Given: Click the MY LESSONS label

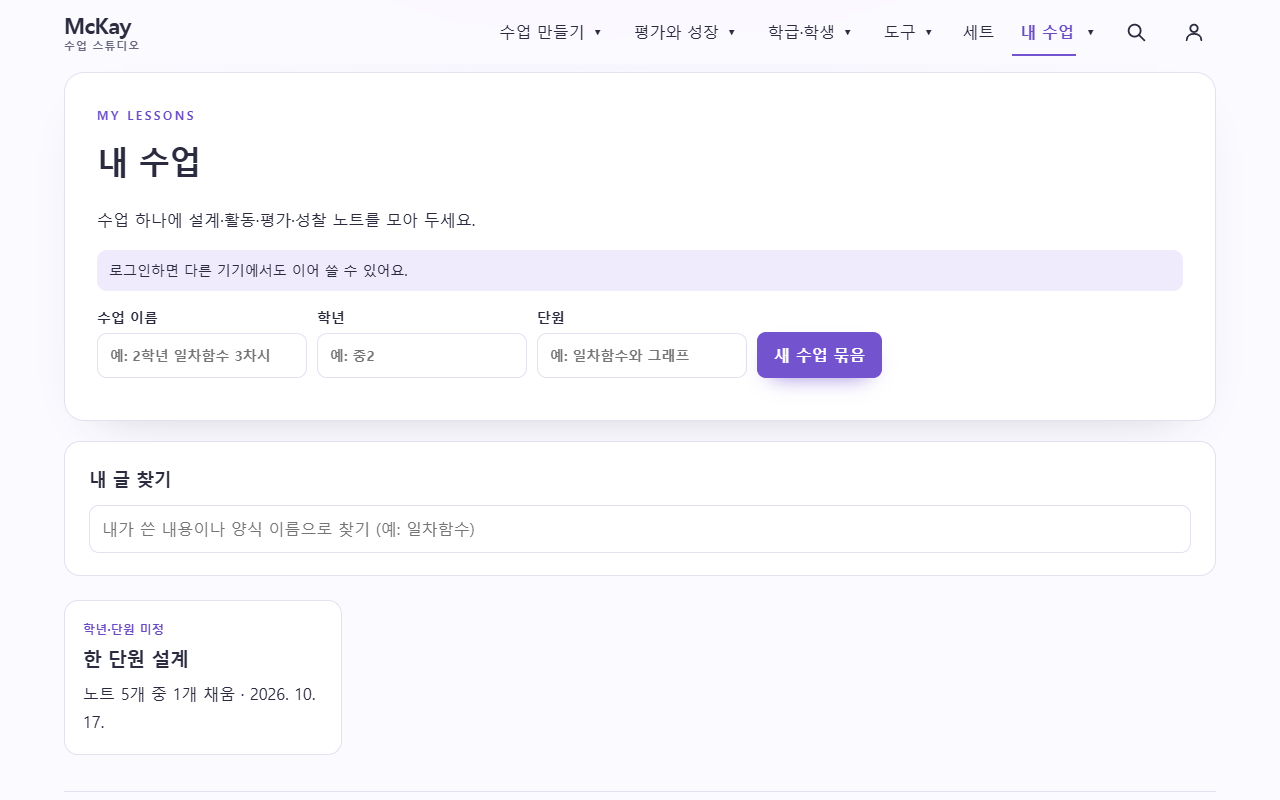Looking at the screenshot, I should (146, 116).
